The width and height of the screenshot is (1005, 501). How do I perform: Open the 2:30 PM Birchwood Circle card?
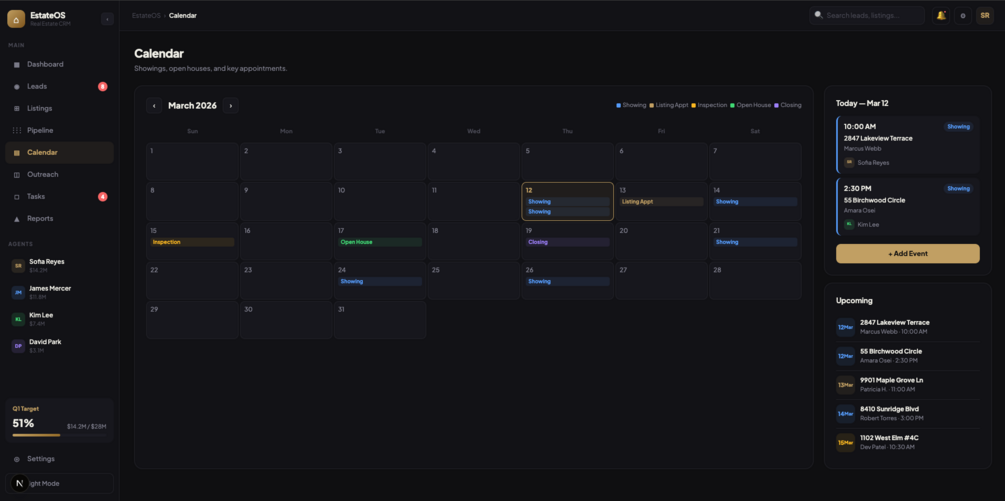[908, 206]
